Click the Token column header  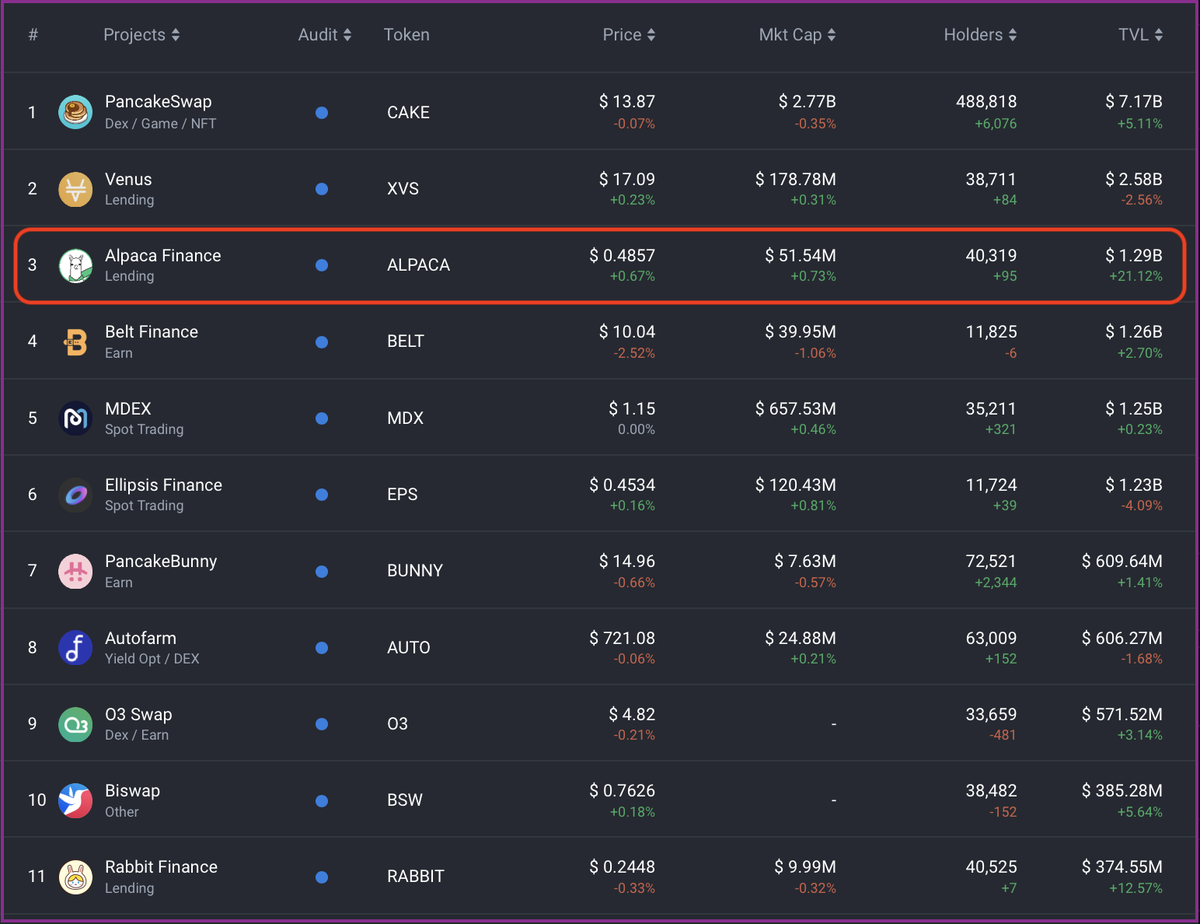pos(407,35)
